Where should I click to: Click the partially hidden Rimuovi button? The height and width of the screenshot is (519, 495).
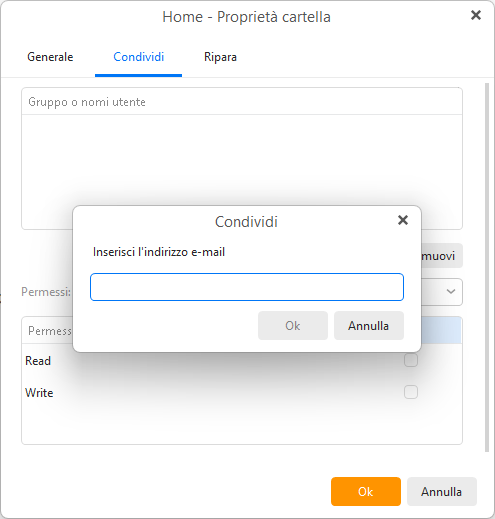tap(442, 256)
